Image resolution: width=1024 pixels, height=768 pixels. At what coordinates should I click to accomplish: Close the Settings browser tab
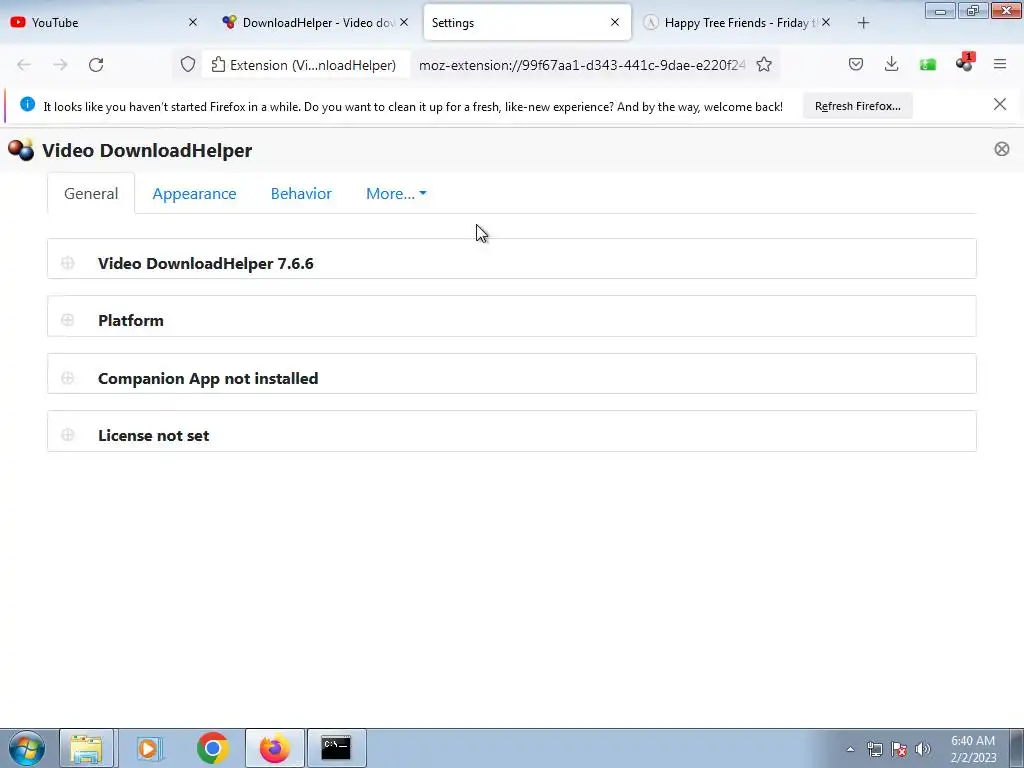coord(615,22)
